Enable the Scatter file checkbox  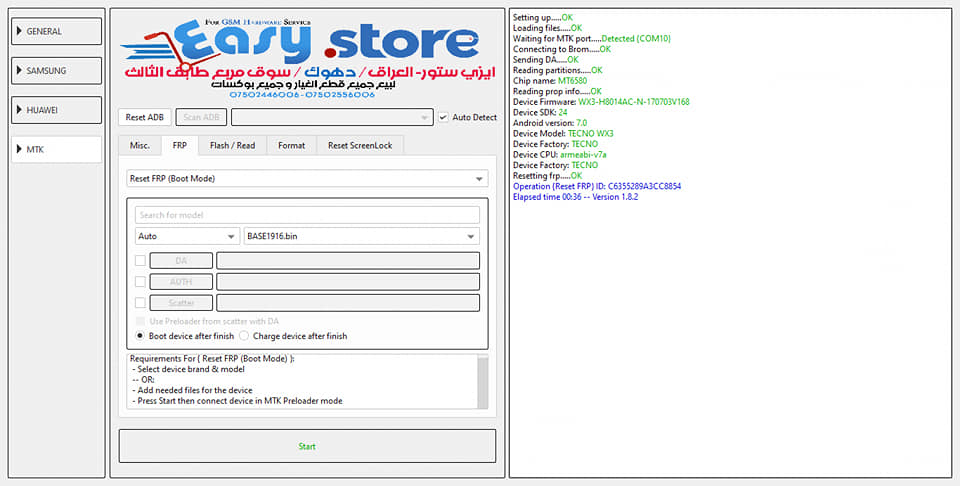point(140,302)
